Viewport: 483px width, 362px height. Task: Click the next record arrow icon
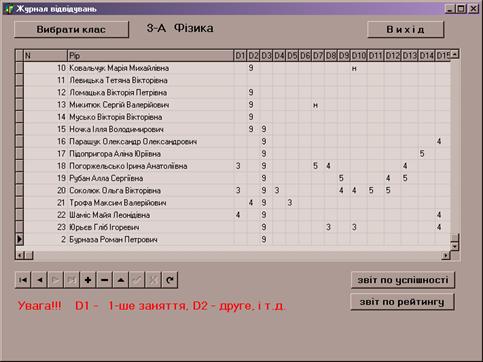click(56, 280)
